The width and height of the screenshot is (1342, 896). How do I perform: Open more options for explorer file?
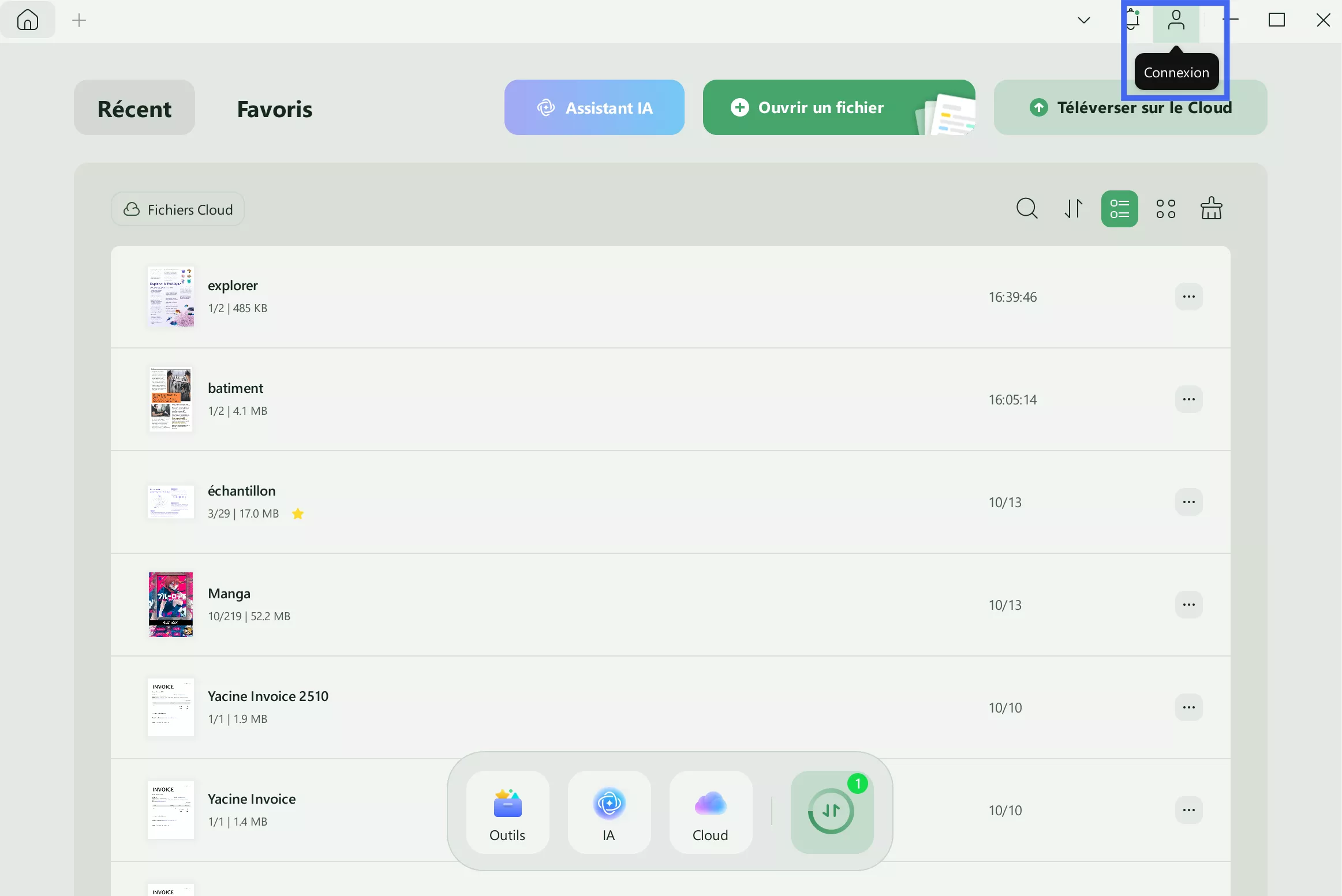pos(1188,297)
